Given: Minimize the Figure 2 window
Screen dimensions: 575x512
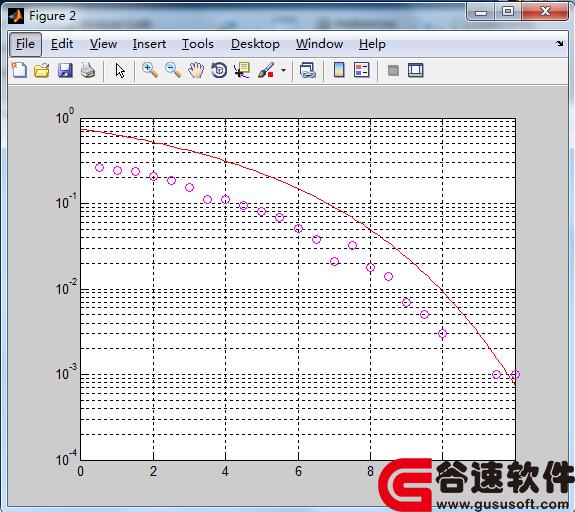Looking at the screenshot, I should [x=481, y=12].
